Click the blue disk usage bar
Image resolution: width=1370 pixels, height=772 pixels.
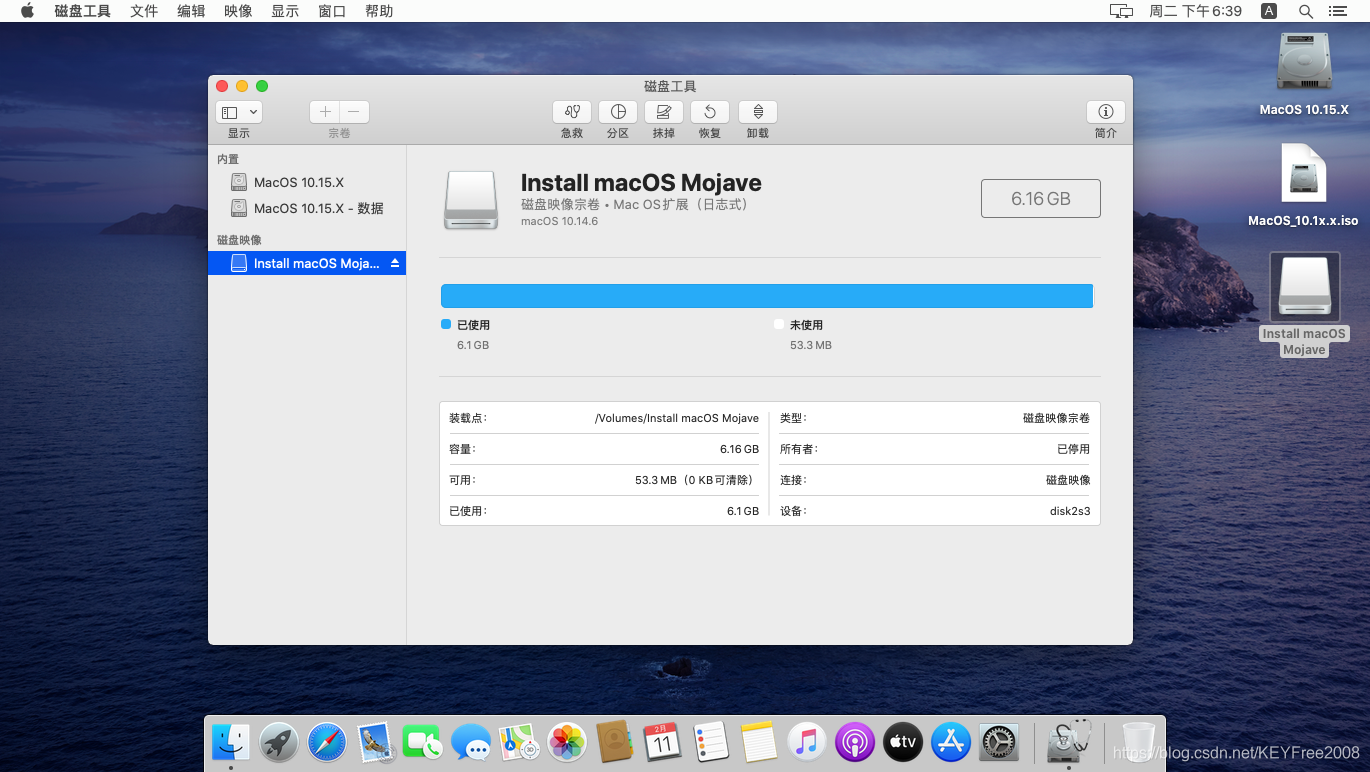click(767, 296)
